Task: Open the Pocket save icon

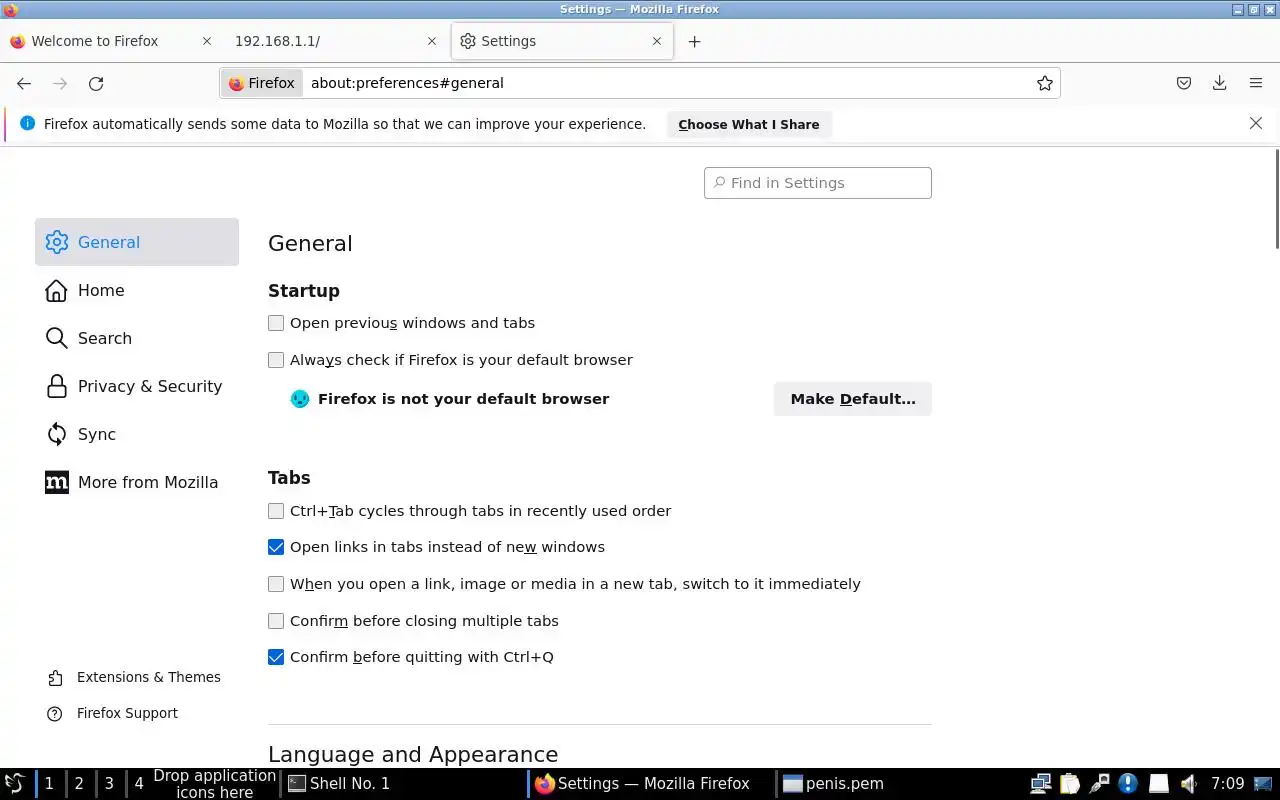Action: tap(1184, 83)
